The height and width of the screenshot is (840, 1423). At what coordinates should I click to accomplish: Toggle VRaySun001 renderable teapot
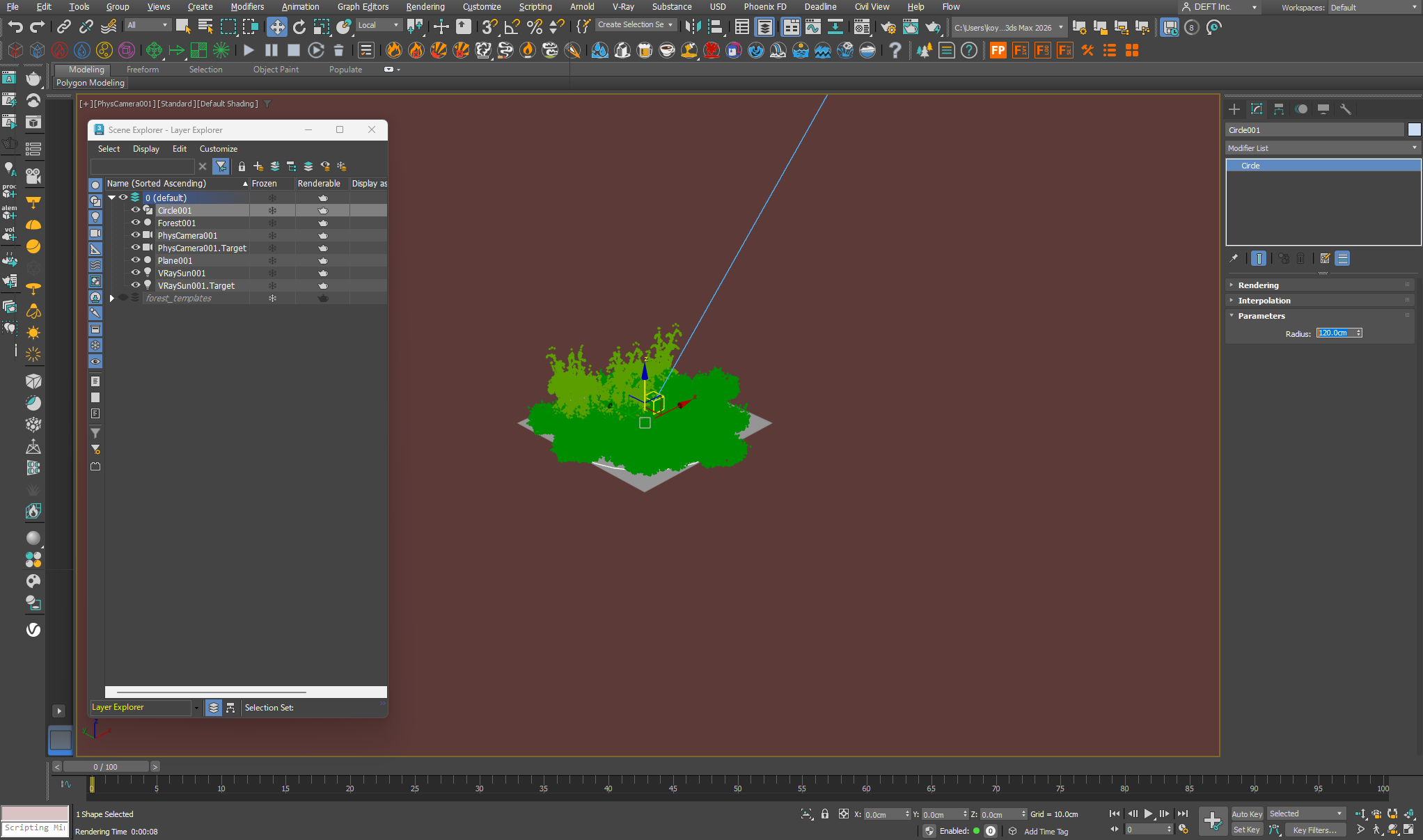[323, 274]
